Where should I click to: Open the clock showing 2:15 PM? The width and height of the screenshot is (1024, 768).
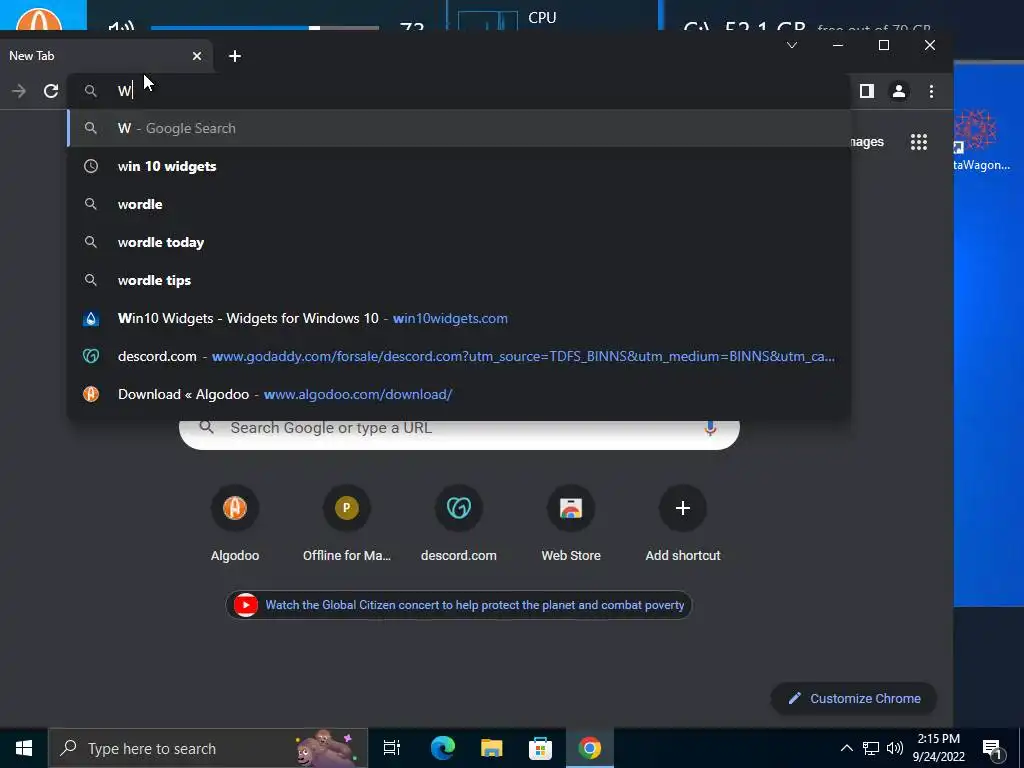tap(938, 748)
